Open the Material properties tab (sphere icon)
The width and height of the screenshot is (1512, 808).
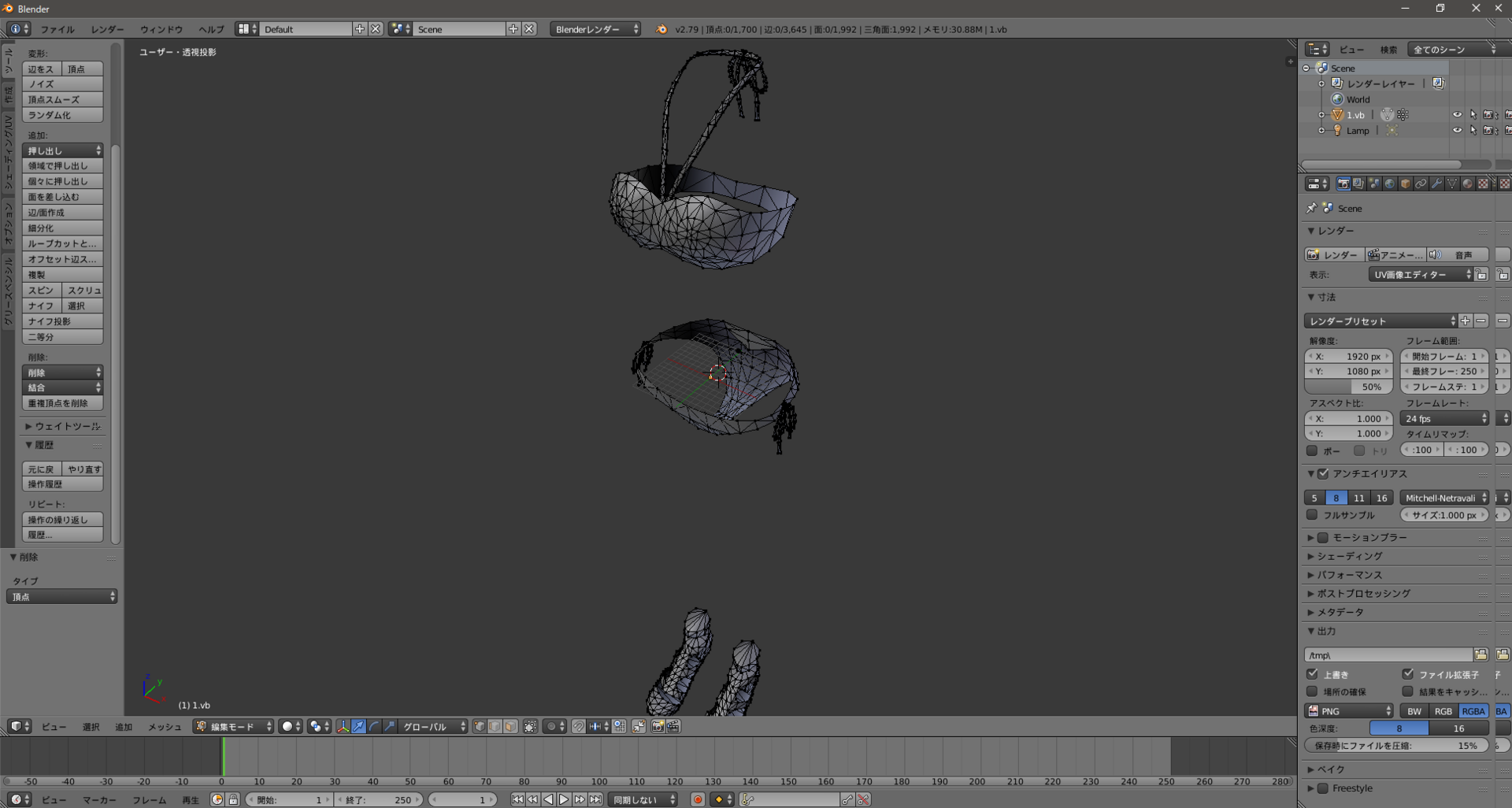tap(1468, 183)
